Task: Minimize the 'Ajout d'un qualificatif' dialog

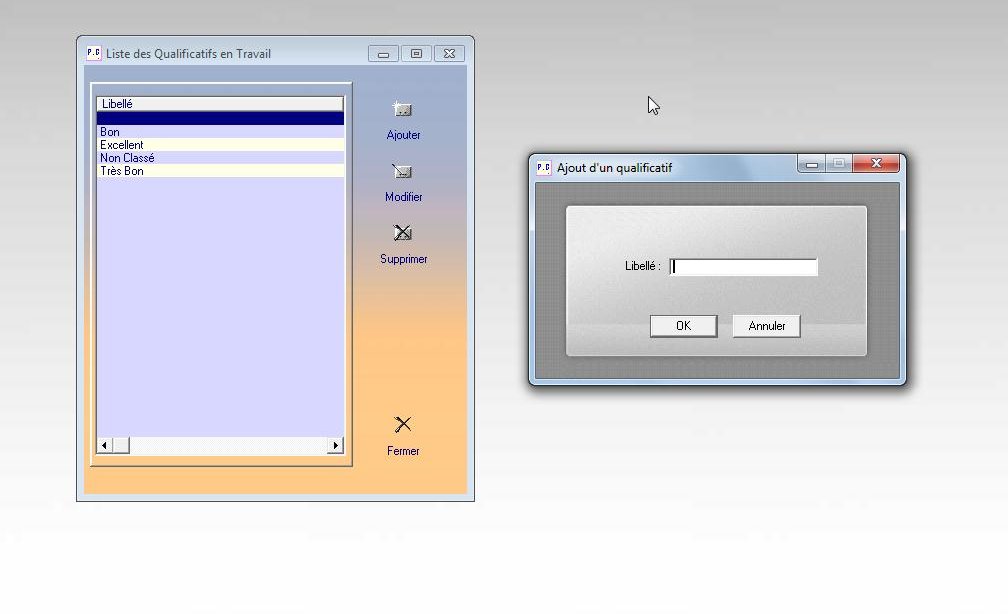Action: click(x=811, y=164)
